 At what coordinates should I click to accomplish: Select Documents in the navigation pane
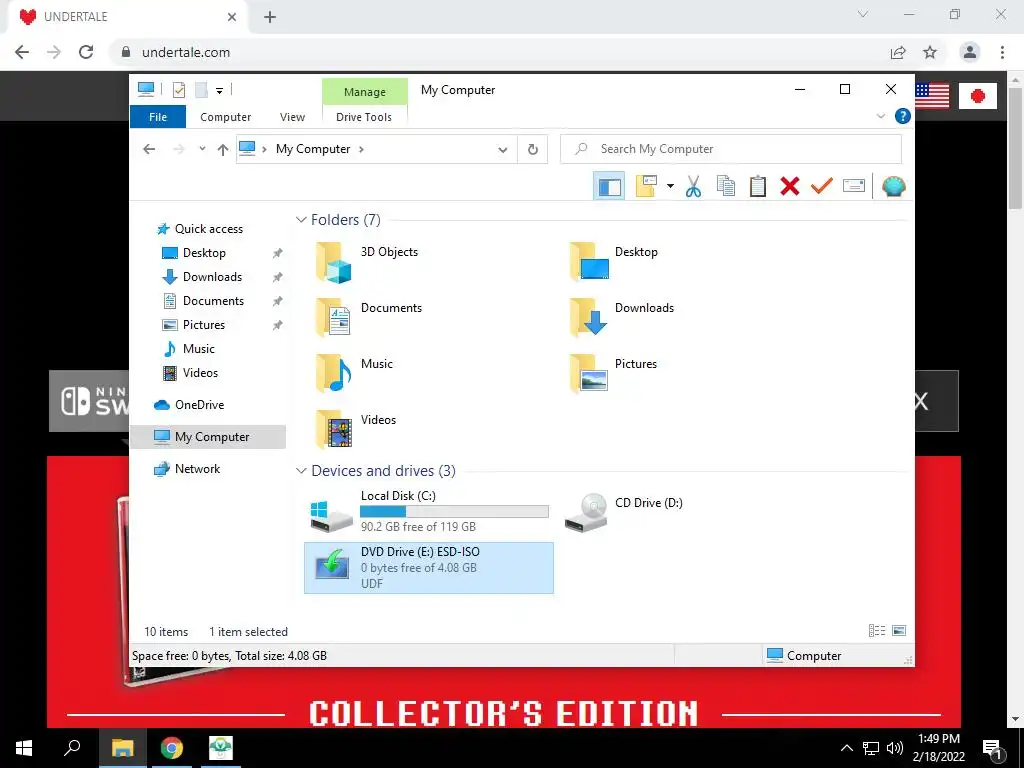point(213,301)
